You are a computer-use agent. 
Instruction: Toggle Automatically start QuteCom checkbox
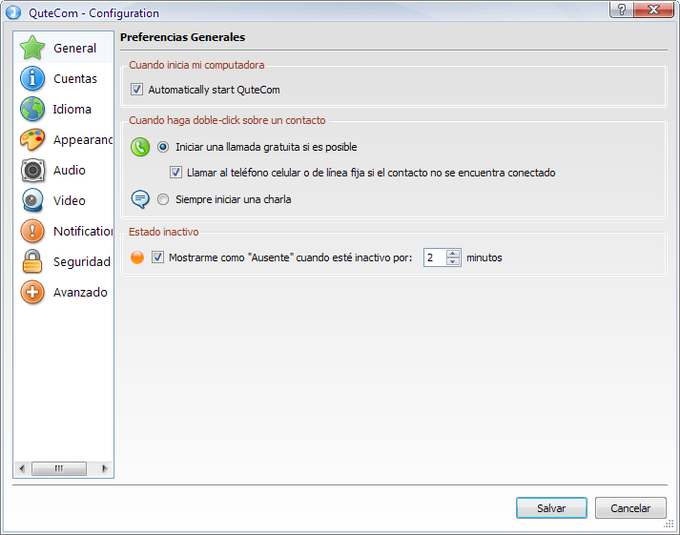(x=137, y=90)
